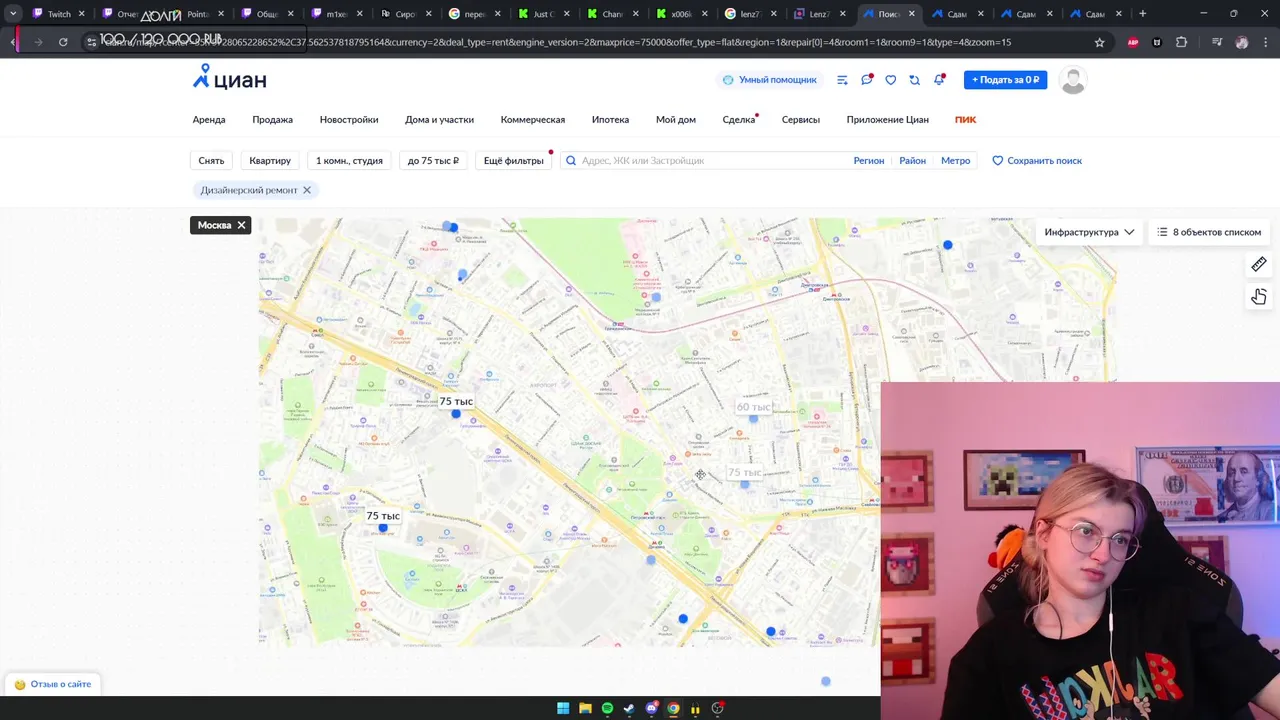
Task: Open Ещё фильтры button
Action: pyautogui.click(x=514, y=160)
